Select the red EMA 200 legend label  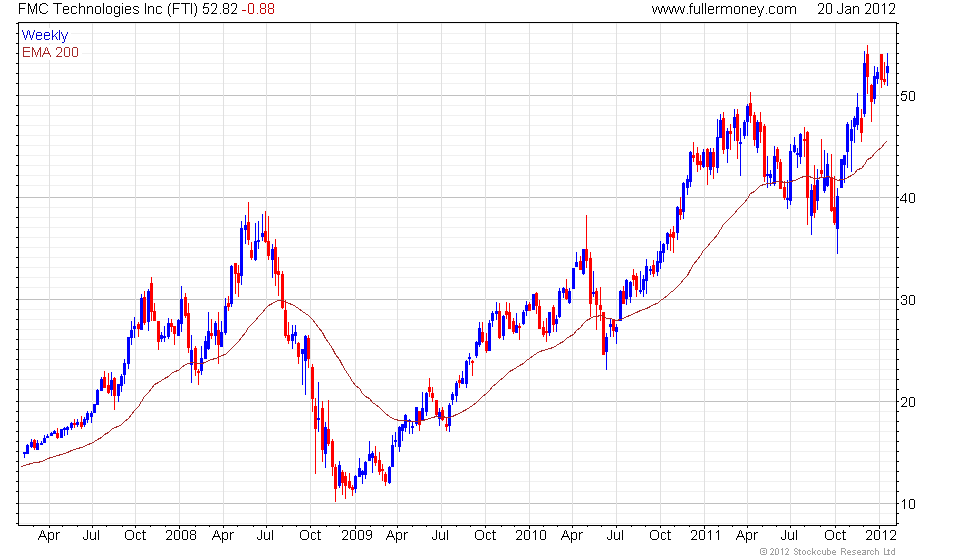(x=51, y=52)
